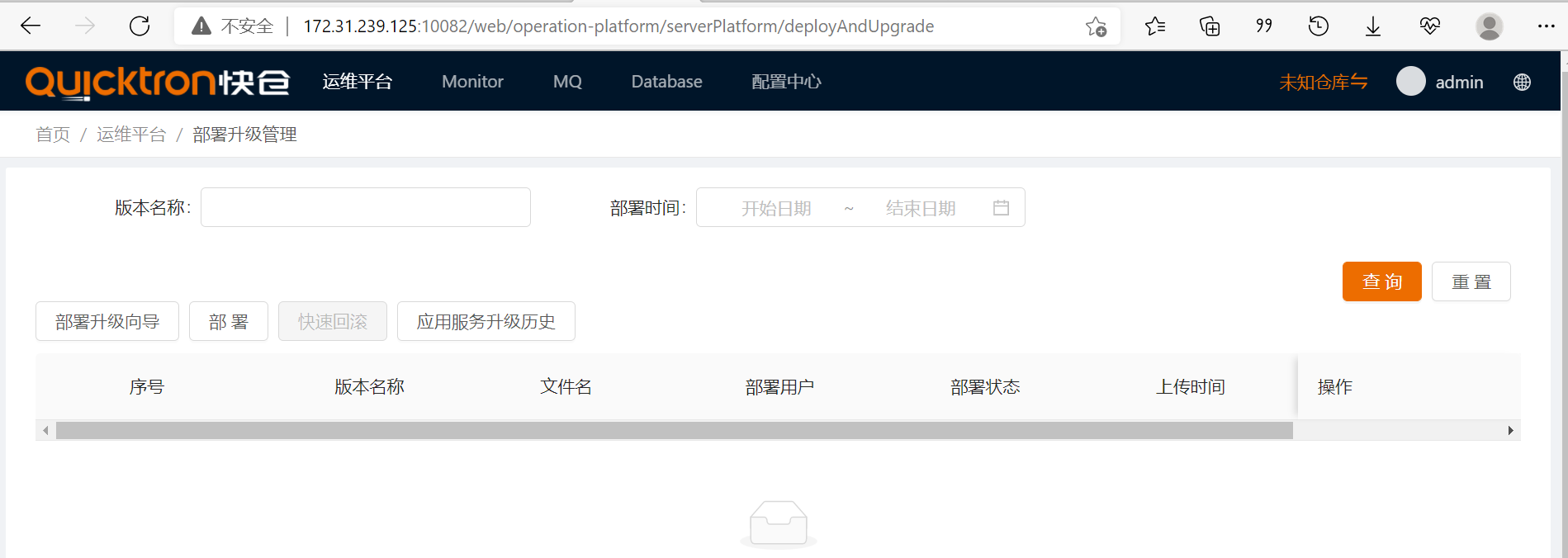Click the 查询 search button
Image resolution: width=1568 pixels, height=558 pixels.
(1382, 281)
